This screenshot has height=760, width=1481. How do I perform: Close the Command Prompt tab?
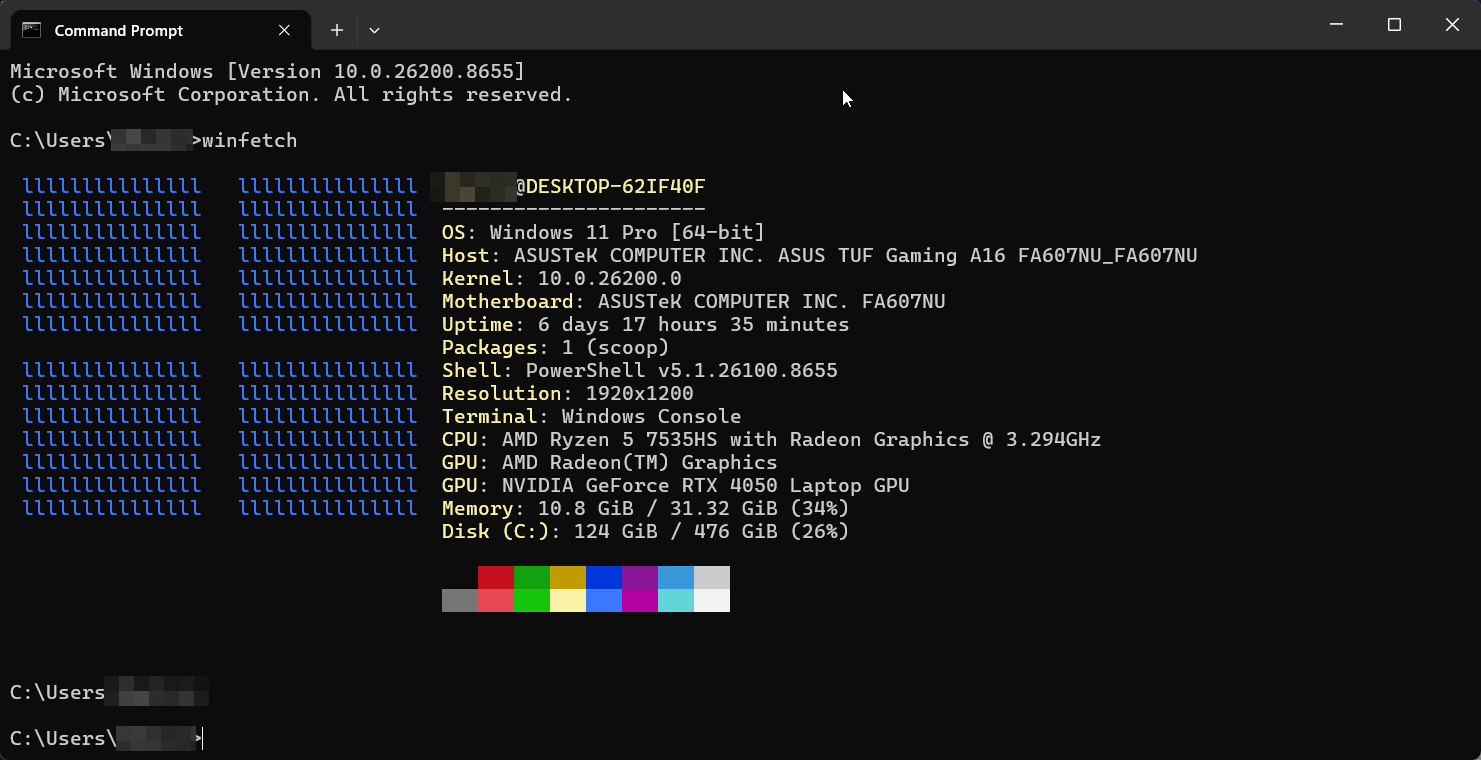tap(284, 30)
